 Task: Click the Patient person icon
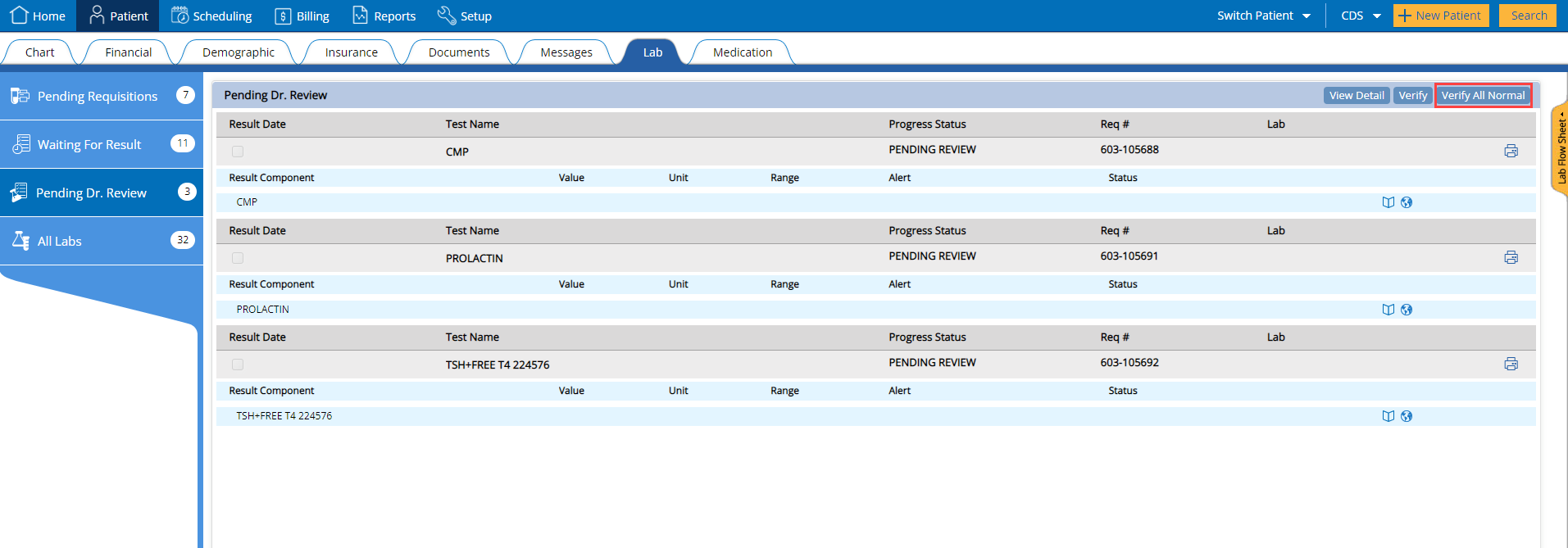97,15
